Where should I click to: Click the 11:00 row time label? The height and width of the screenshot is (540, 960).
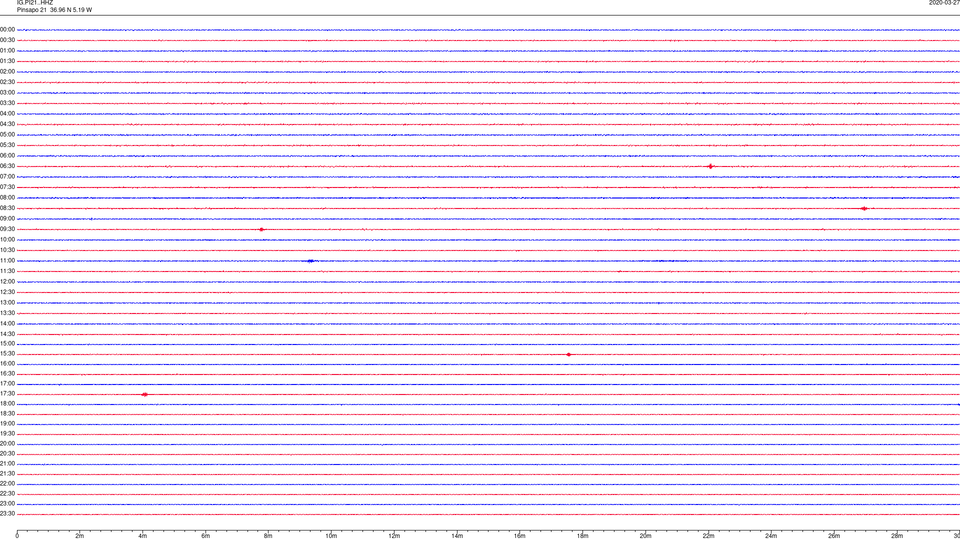pos(7,261)
